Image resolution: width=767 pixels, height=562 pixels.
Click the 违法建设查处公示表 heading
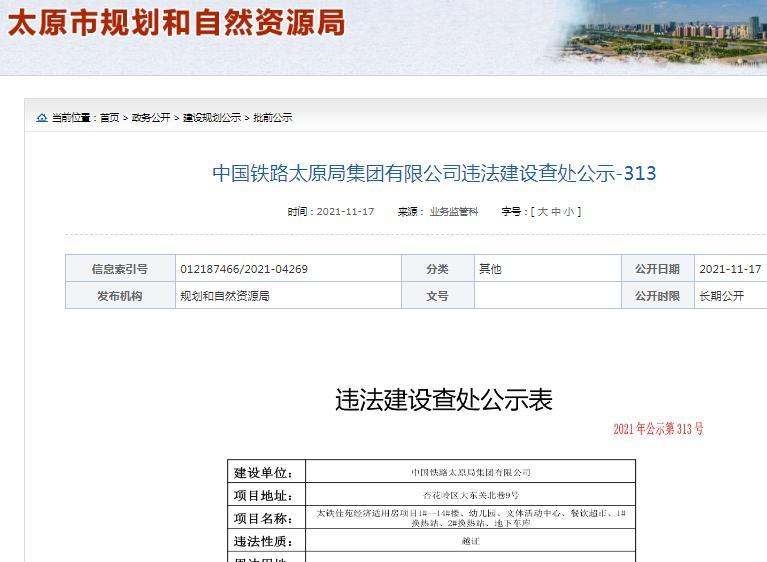444,400
